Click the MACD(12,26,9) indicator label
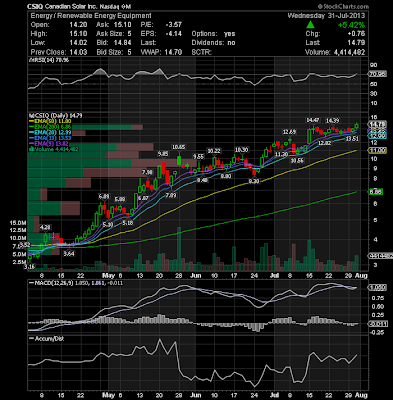This screenshot has width=393, height=400. [55, 283]
